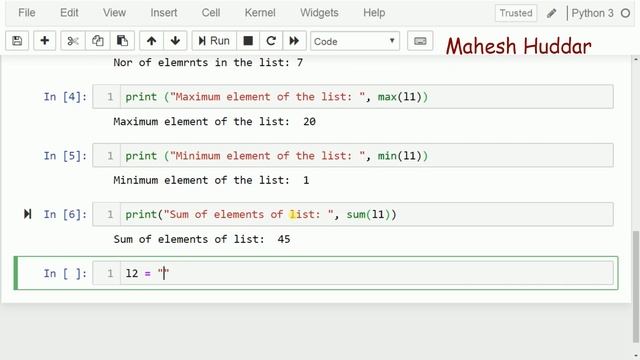This screenshot has width=640, height=360.
Task: Save the notebook with floppy icon
Action: 17,41
